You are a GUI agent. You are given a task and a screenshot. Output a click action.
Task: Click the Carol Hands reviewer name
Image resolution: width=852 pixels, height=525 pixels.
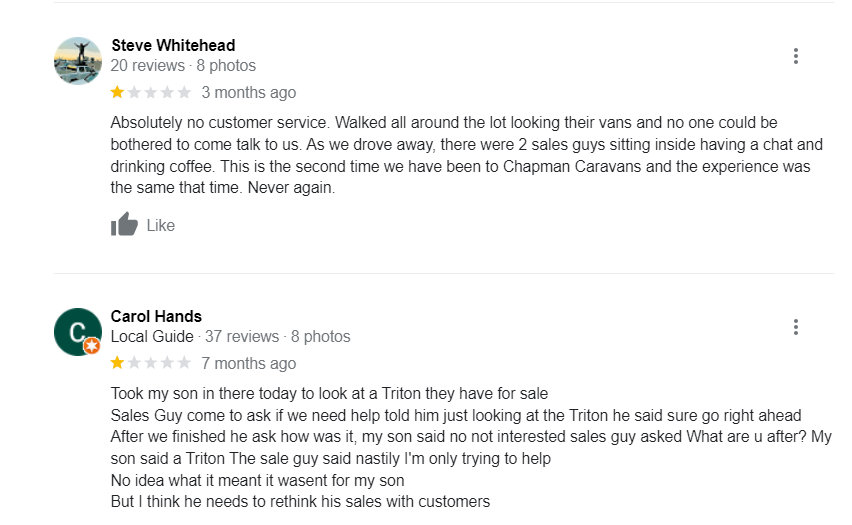coord(156,316)
